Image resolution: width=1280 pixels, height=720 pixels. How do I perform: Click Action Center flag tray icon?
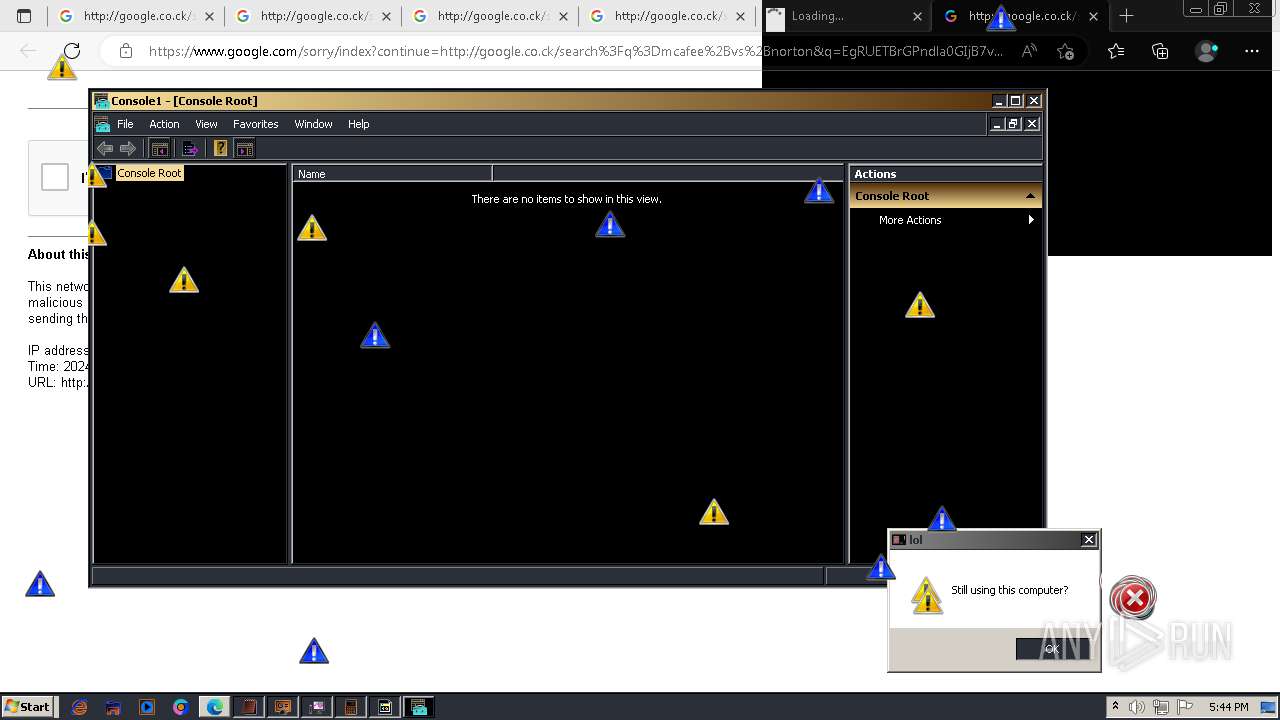(x=1185, y=707)
